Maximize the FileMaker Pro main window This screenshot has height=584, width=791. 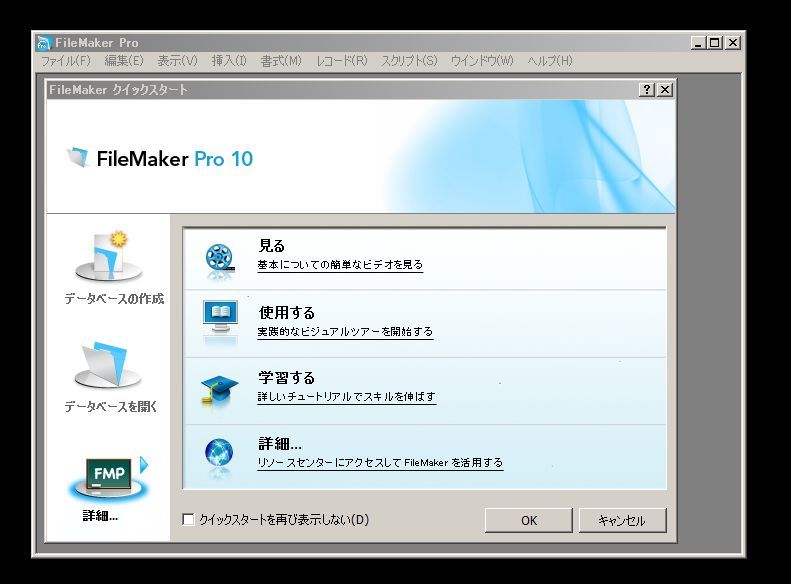coord(714,43)
